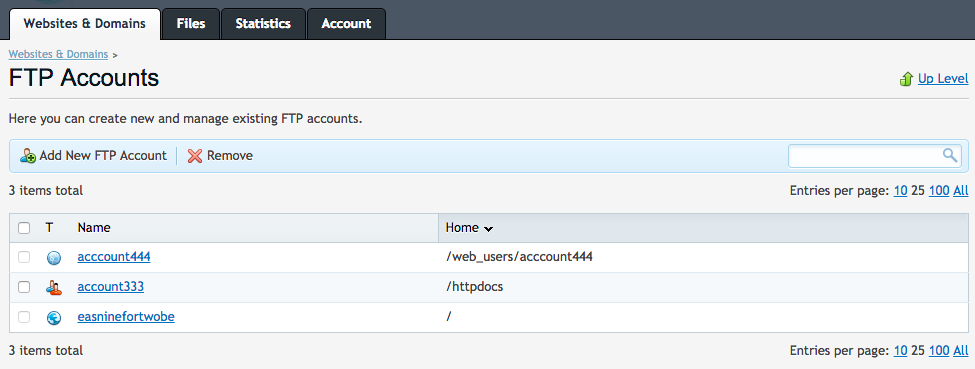
Task: Click the Remove button label
Action: point(230,156)
